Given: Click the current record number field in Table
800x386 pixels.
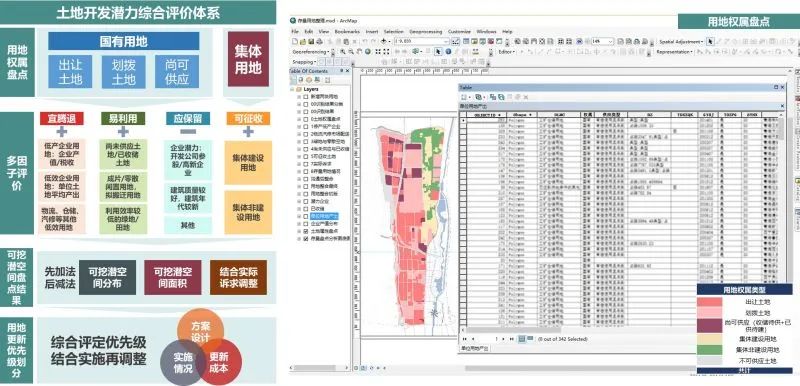Looking at the screenshot, I should pyautogui.click(x=487, y=339).
